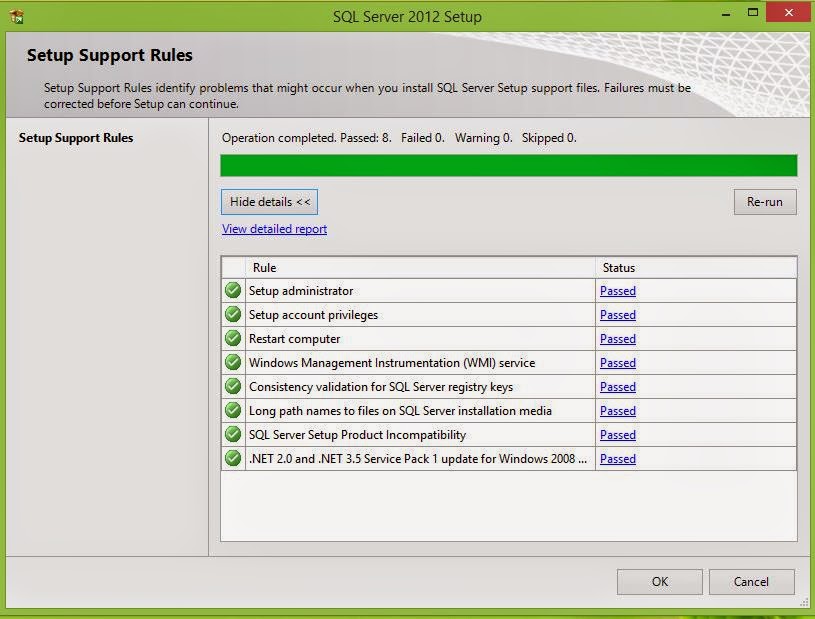Select Setup Support Rules step in left pane
This screenshot has width=815, height=619.
76,138
